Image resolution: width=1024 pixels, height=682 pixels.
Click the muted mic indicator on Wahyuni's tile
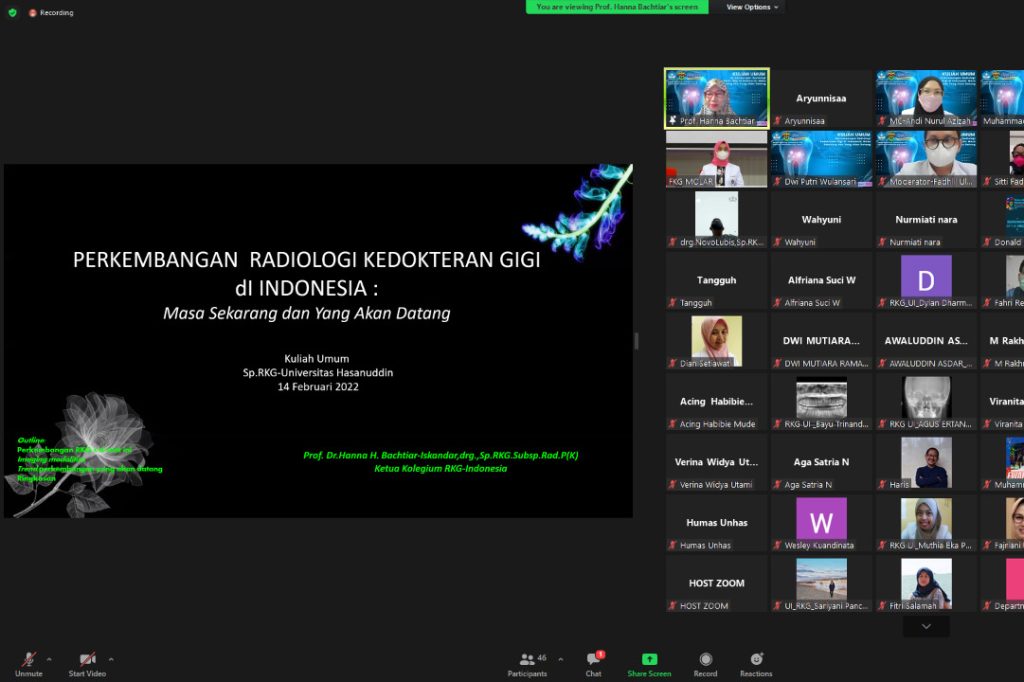tap(776, 243)
